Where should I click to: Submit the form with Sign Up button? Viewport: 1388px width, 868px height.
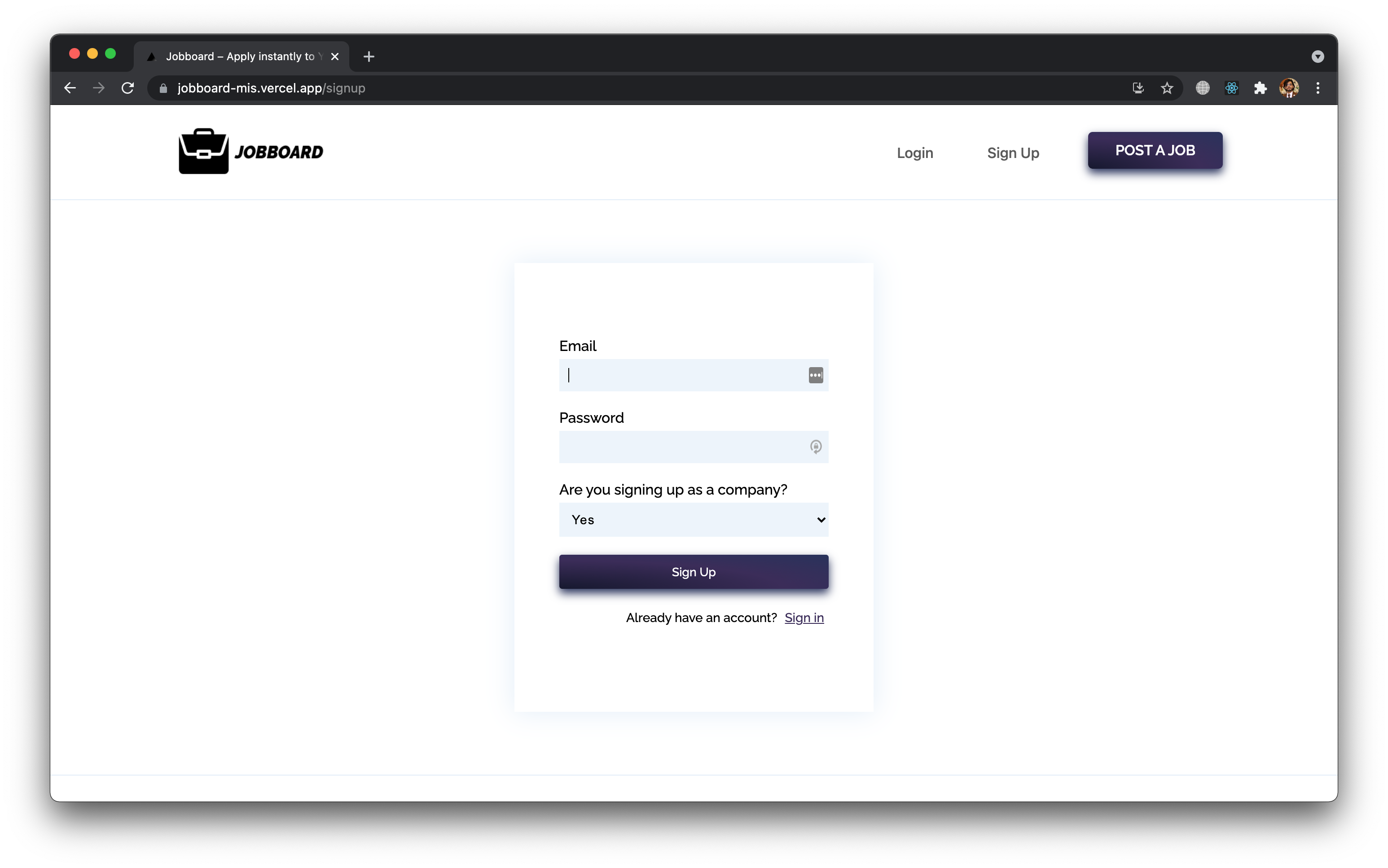pyautogui.click(x=694, y=572)
